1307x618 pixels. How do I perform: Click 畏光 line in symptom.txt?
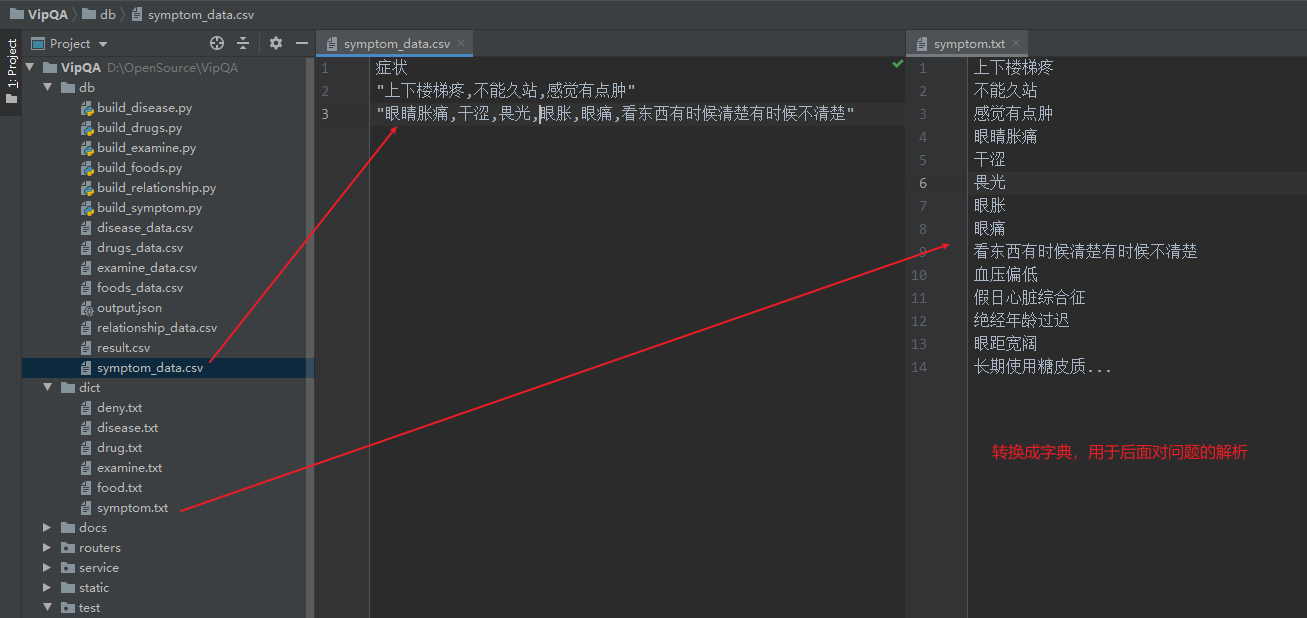point(990,182)
